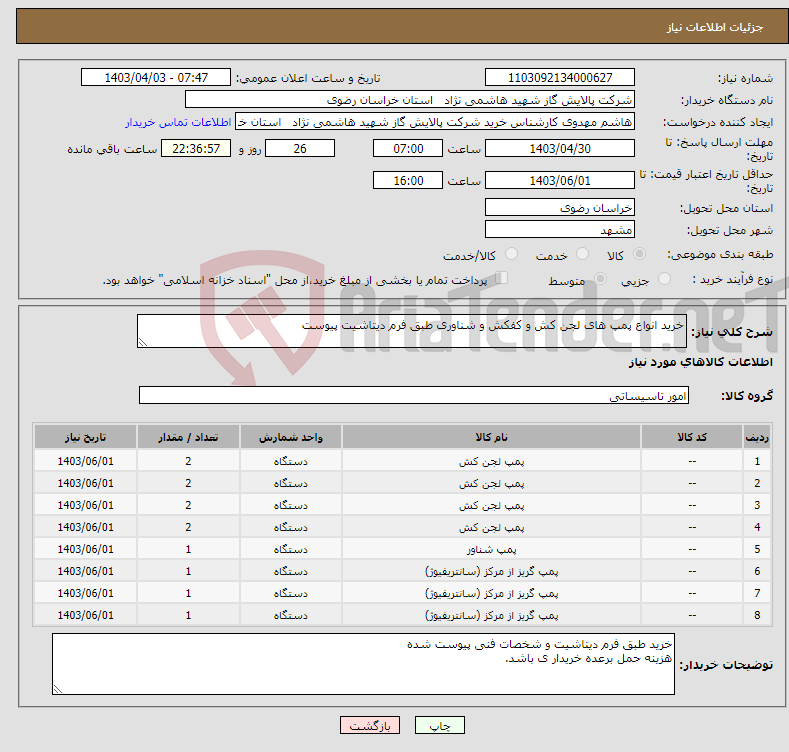Click the کد کالا column header
The image size is (789, 752).
(x=692, y=437)
